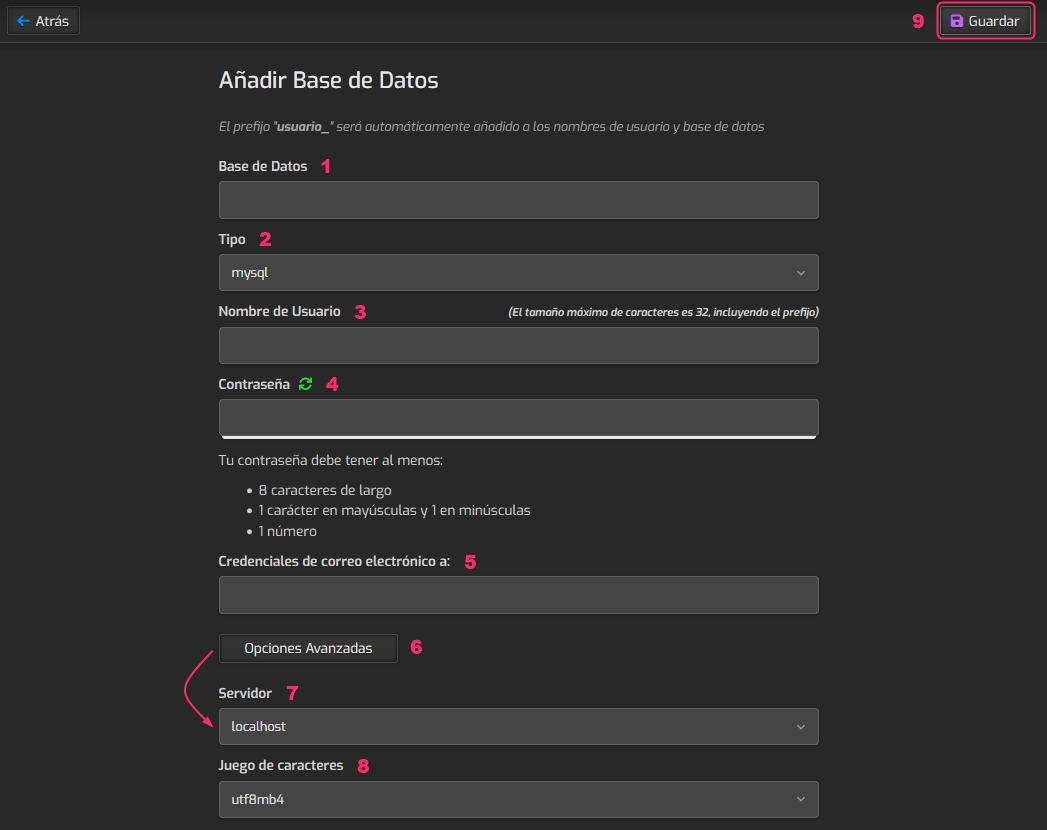
Task: Click the blue back arrow icon
Action: (24, 21)
